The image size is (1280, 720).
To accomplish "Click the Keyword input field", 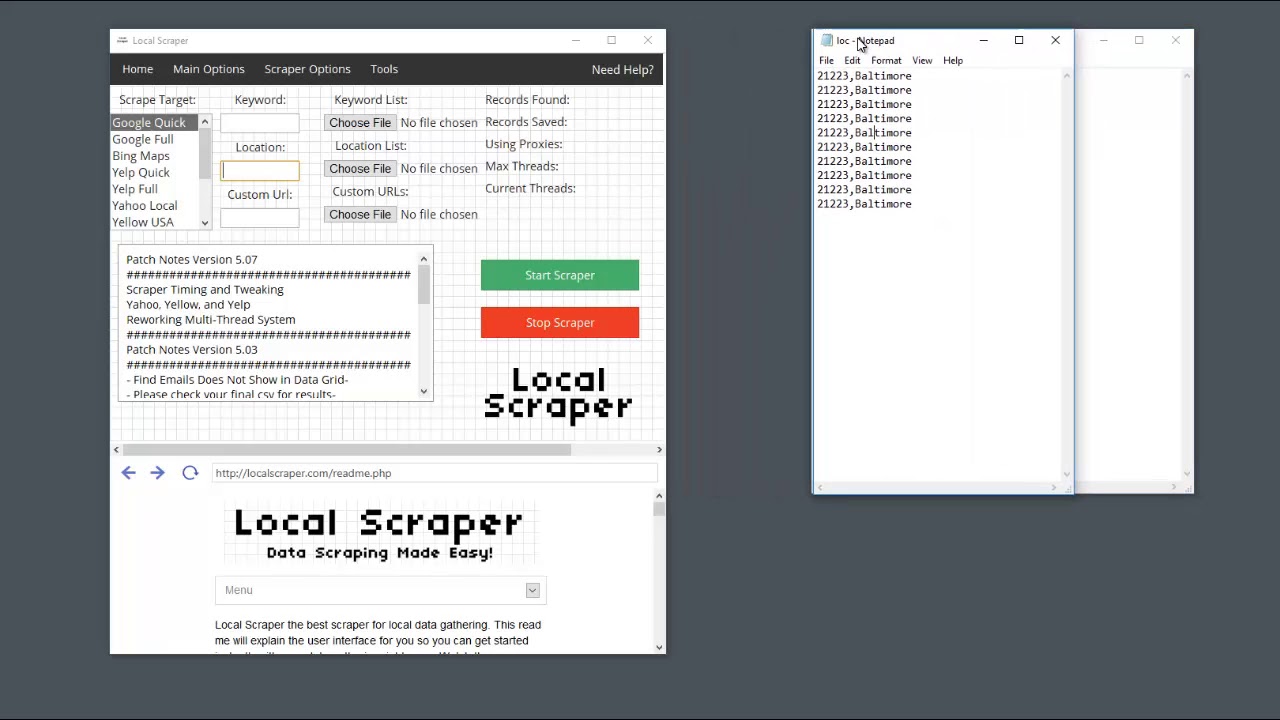I will coord(260,123).
